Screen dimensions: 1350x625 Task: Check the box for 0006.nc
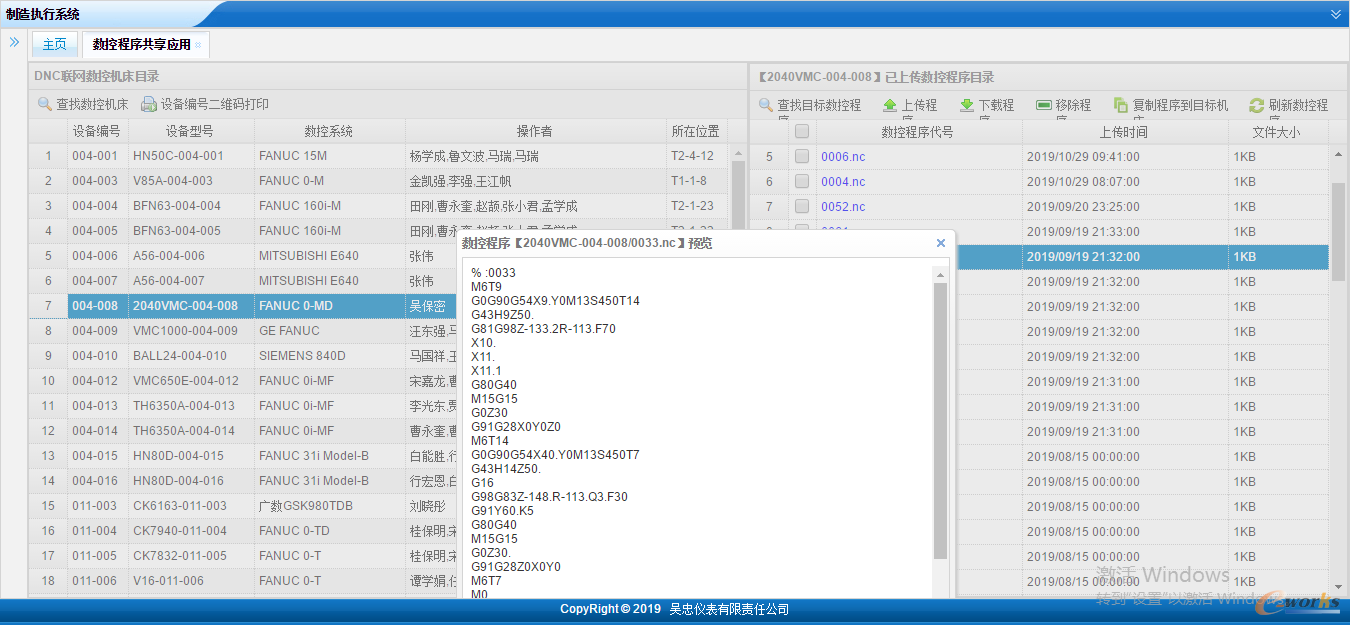[x=802, y=156]
